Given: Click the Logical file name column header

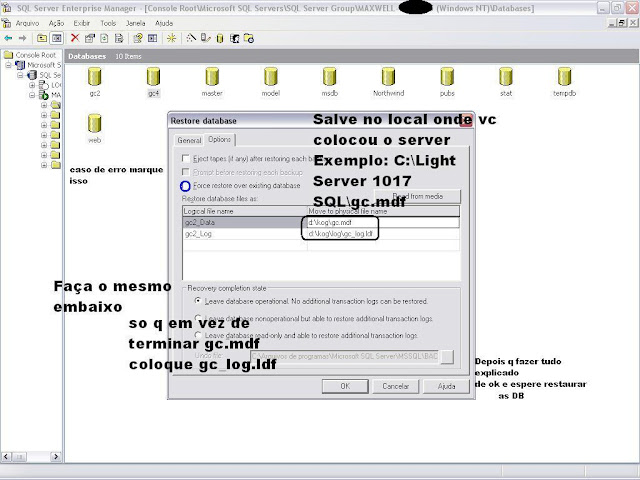Looking at the screenshot, I should coord(244,211).
